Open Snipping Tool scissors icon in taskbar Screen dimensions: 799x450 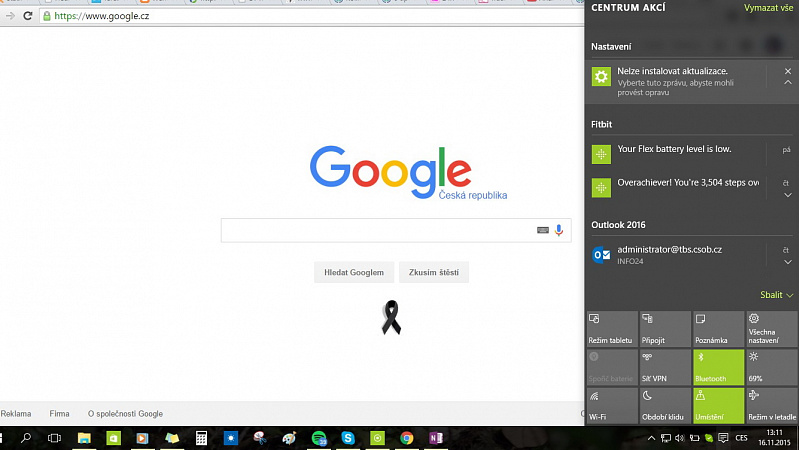[260, 438]
